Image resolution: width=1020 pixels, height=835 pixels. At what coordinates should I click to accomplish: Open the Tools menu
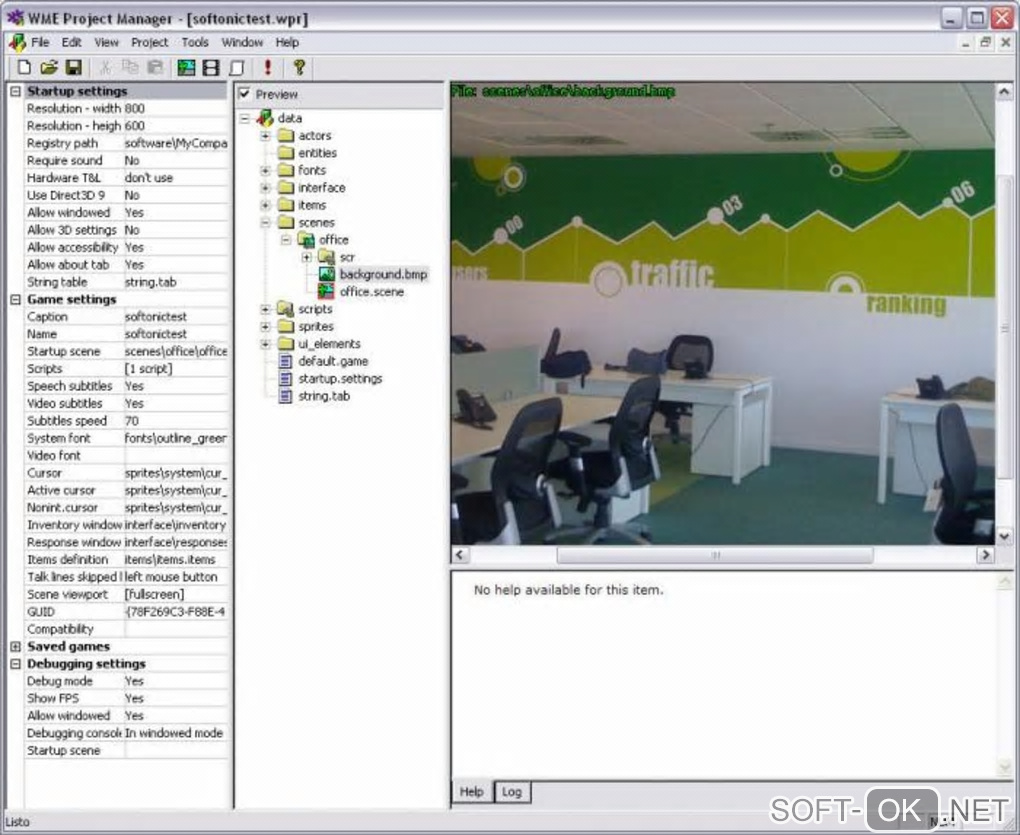(195, 42)
